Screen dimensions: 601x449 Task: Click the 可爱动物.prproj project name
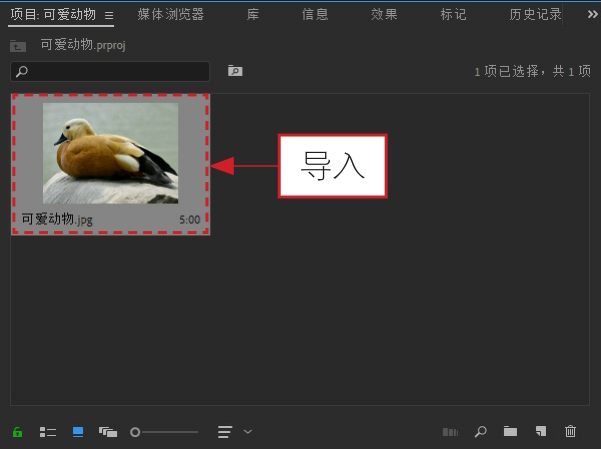83,45
